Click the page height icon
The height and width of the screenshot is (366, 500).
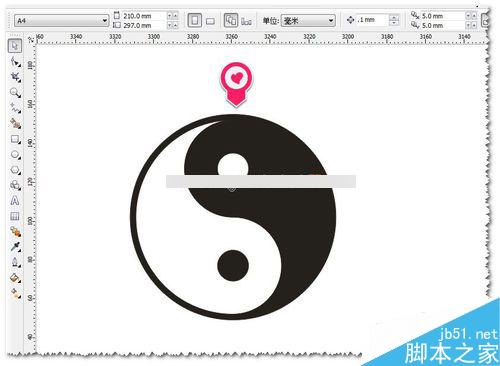click(117, 25)
